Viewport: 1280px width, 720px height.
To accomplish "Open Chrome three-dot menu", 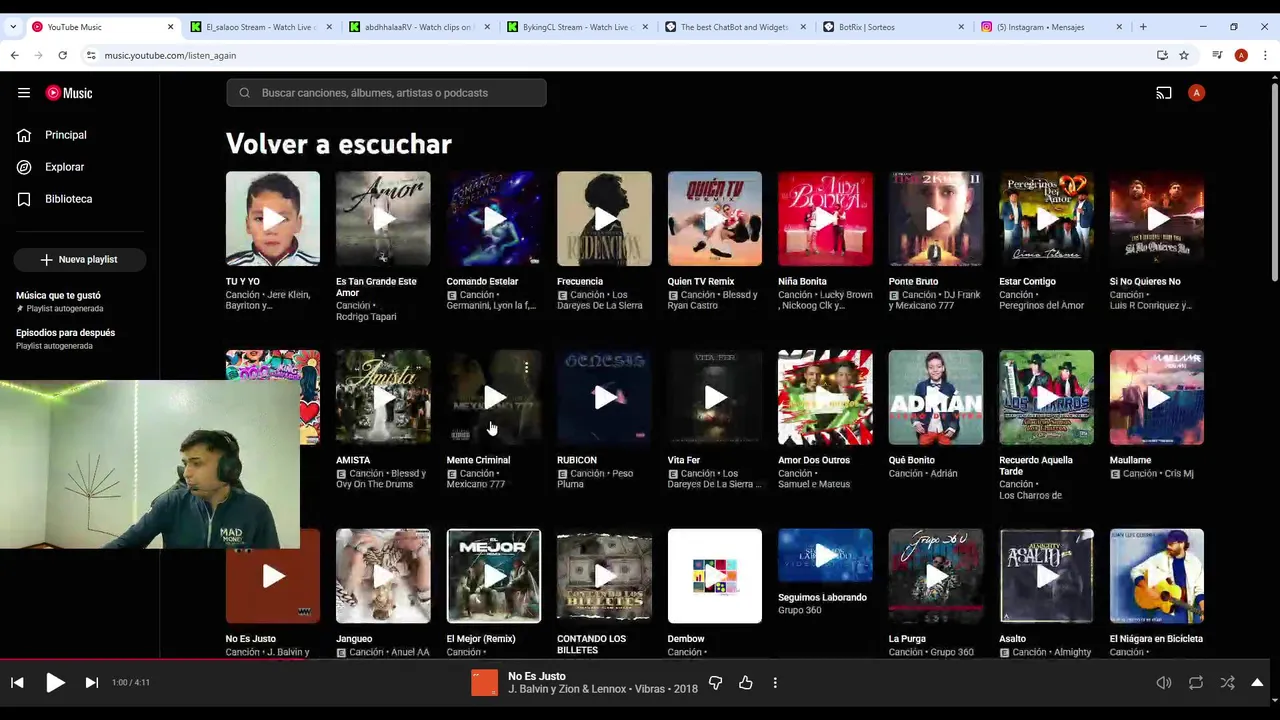I will (x=1265, y=56).
